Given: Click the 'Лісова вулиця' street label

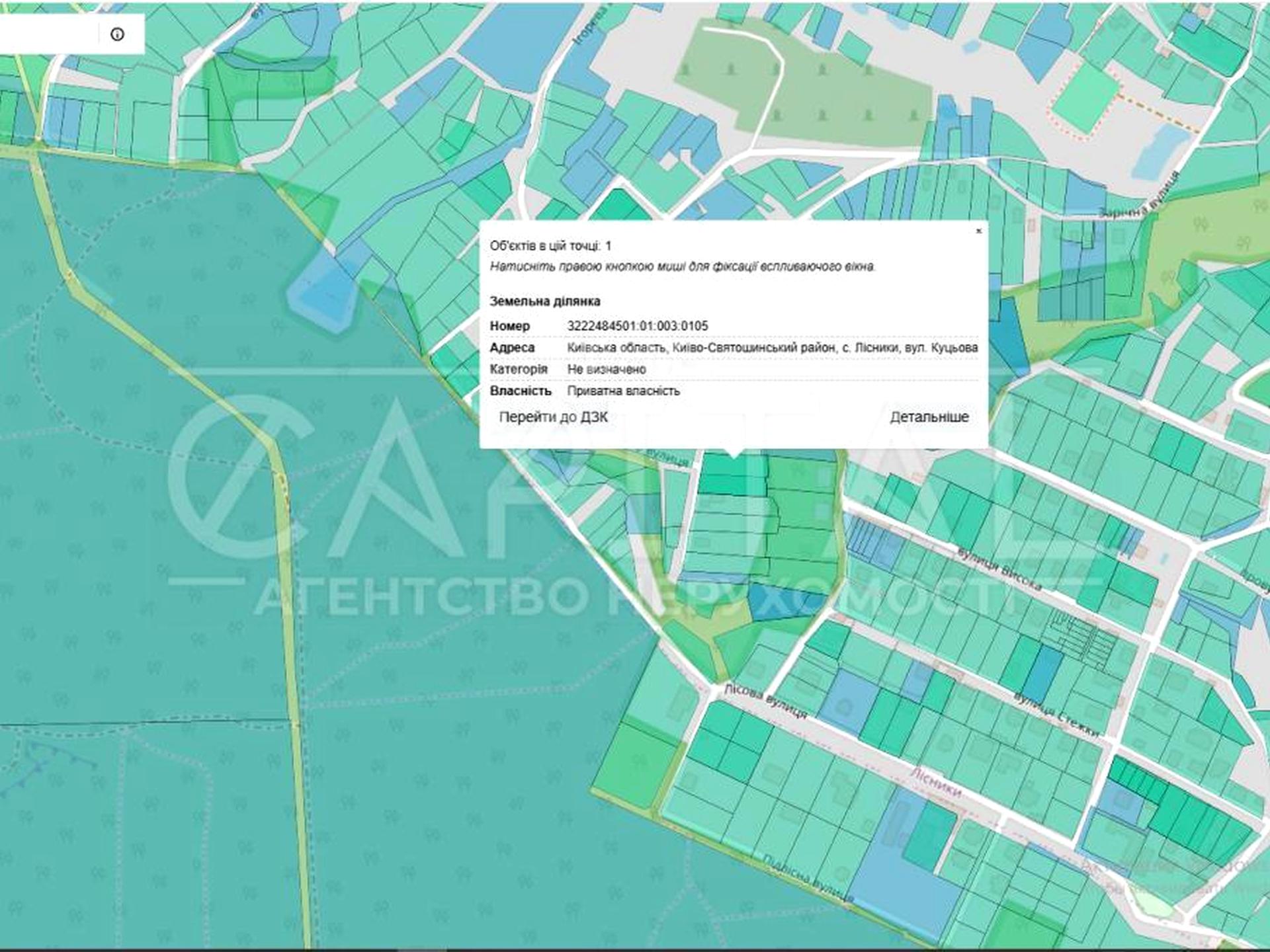Looking at the screenshot, I should tap(765, 701).
